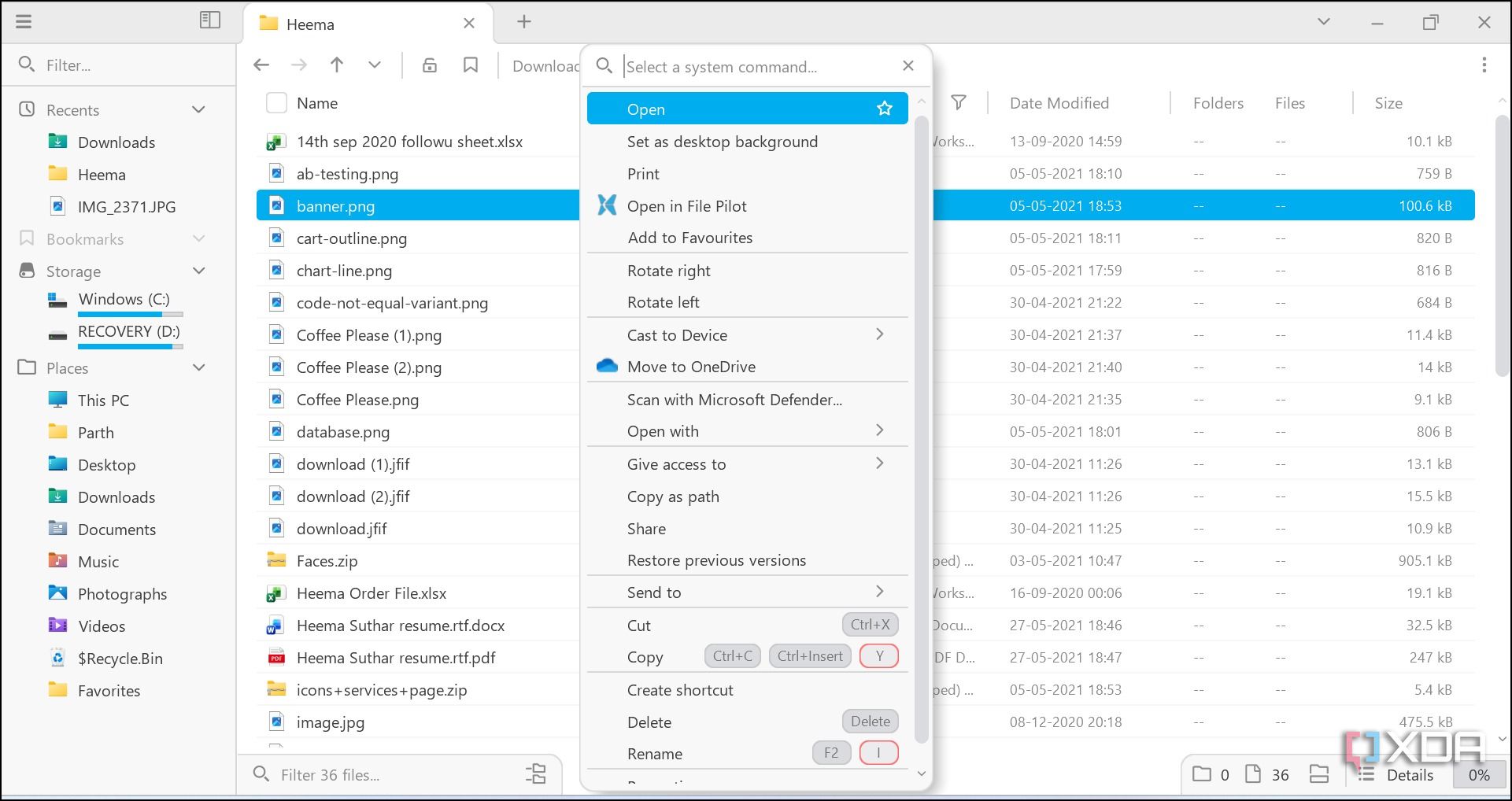Open the hamburger main menu
The width and height of the screenshot is (1512, 801).
pos(24,21)
